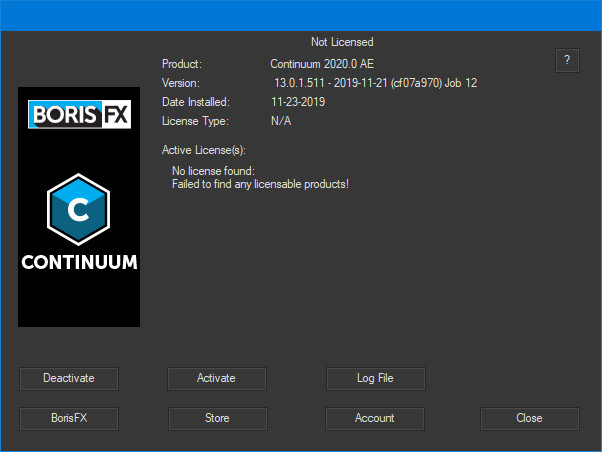Click the Boris FX logo image
Image resolution: width=602 pixels, height=452 pixels.
[x=79, y=114]
